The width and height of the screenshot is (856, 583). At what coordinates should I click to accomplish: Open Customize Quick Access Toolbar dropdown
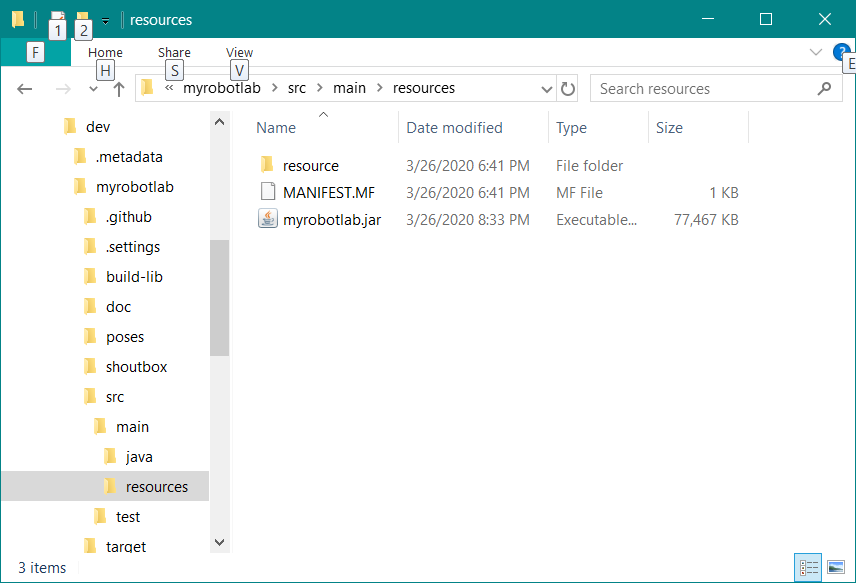click(105, 21)
